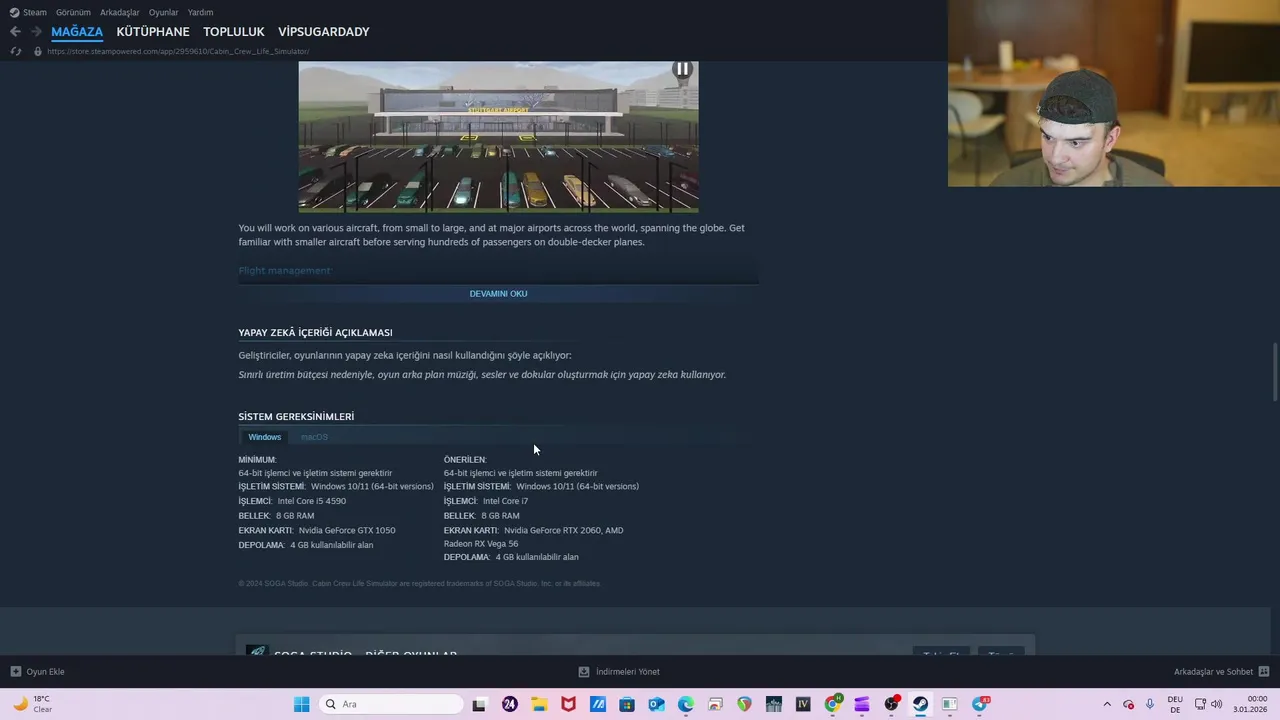
Task: Switch to the KÜTÜPHANE tab
Action: click(153, 32)
